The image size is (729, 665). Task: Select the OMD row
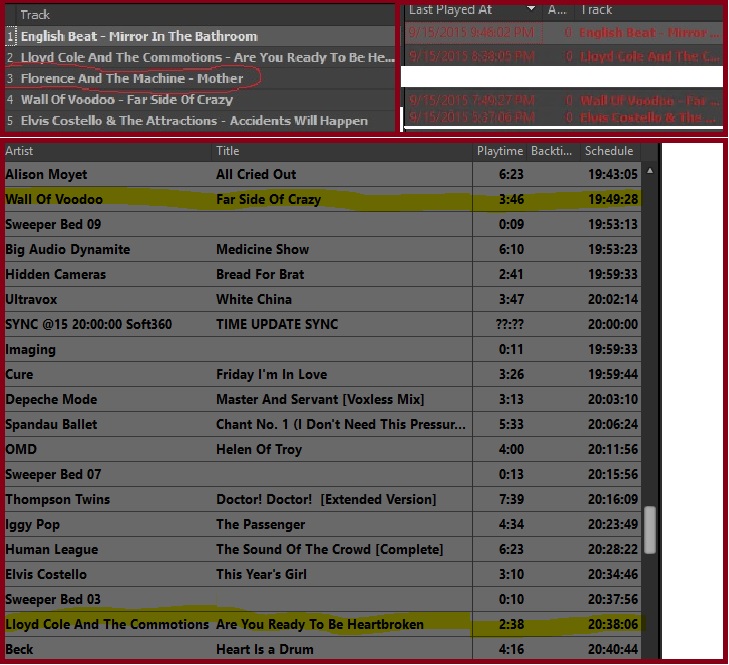(x=323, y=449)
